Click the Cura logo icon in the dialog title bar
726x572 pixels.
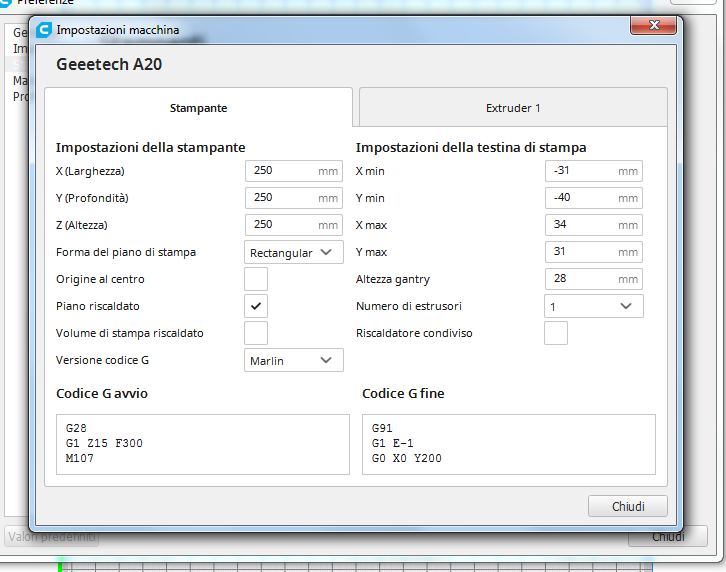(x=44, y=30)
